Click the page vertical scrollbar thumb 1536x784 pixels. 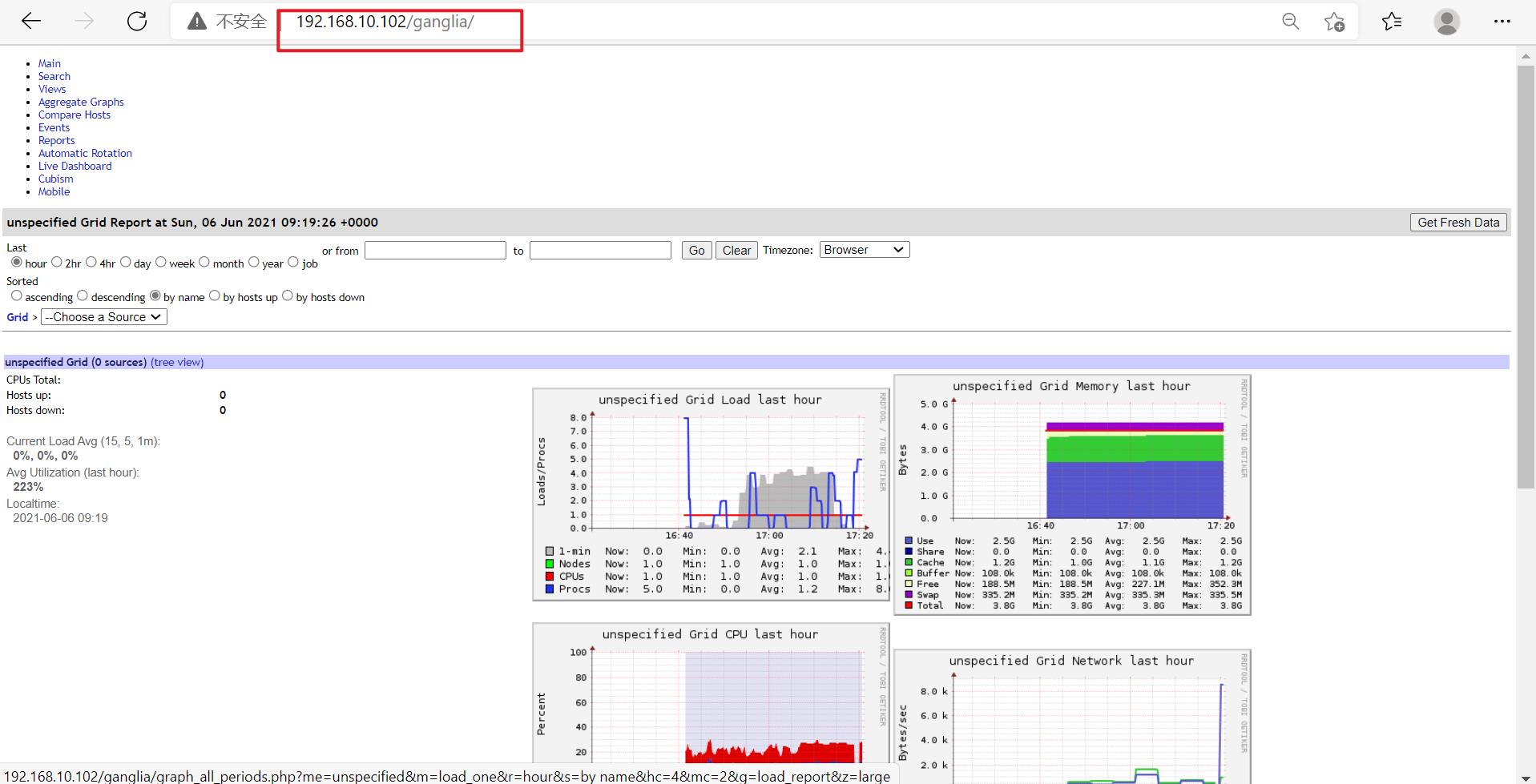tap(1526, 276)
